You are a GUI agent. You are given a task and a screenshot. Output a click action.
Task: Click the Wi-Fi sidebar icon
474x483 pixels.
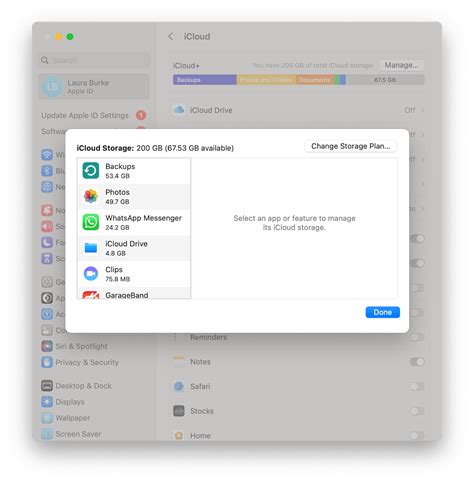pos(47,155)
